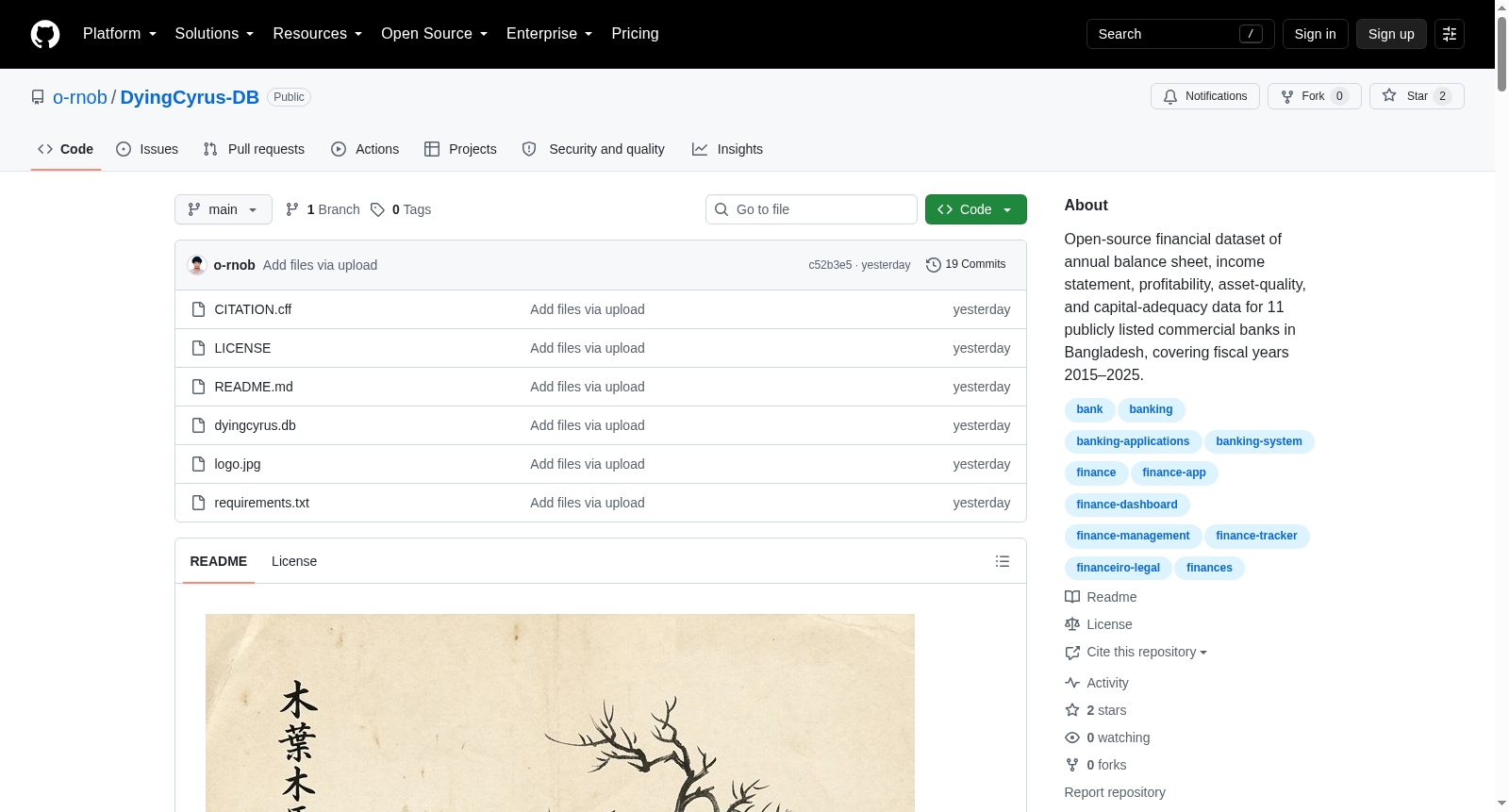Image resolution: width=1509 pixels, height=812 pixels.
Task: Open the 19 Commits history link
Action: coord(966,265)
